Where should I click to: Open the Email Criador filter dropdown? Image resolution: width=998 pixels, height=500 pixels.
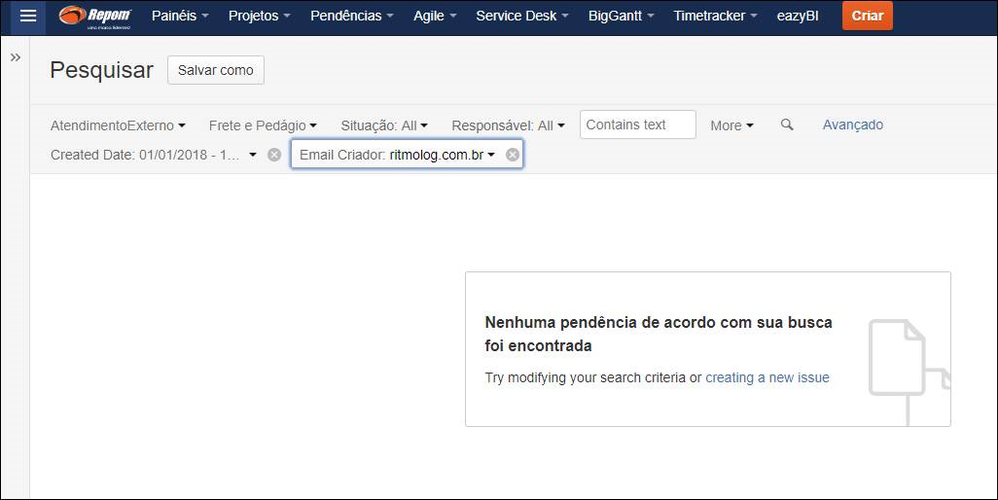397,155
